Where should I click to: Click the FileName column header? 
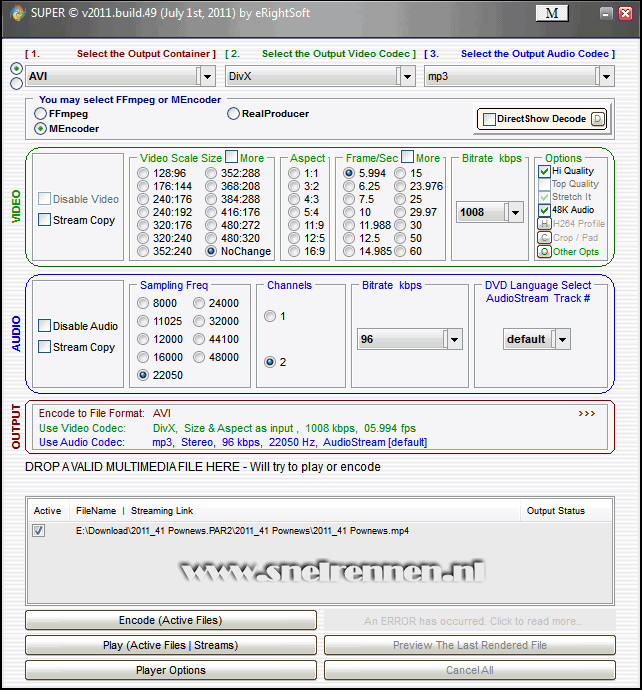pos(96,511)
